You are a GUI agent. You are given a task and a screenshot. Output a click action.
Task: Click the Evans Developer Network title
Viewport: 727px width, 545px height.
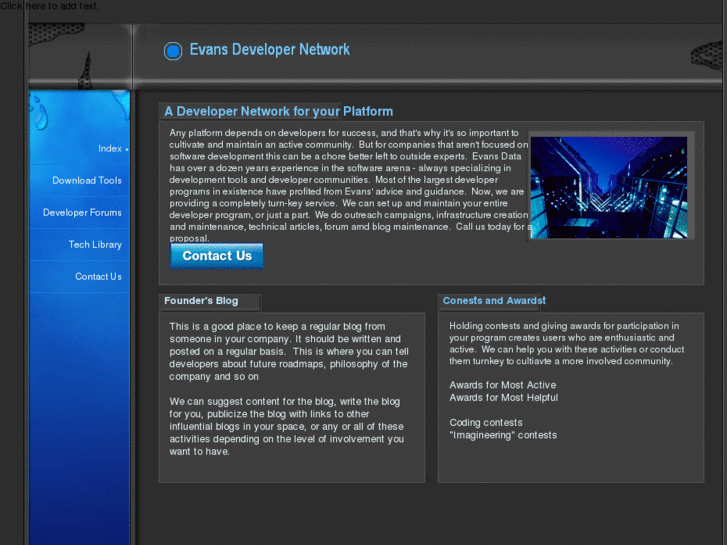coord(269,50)
